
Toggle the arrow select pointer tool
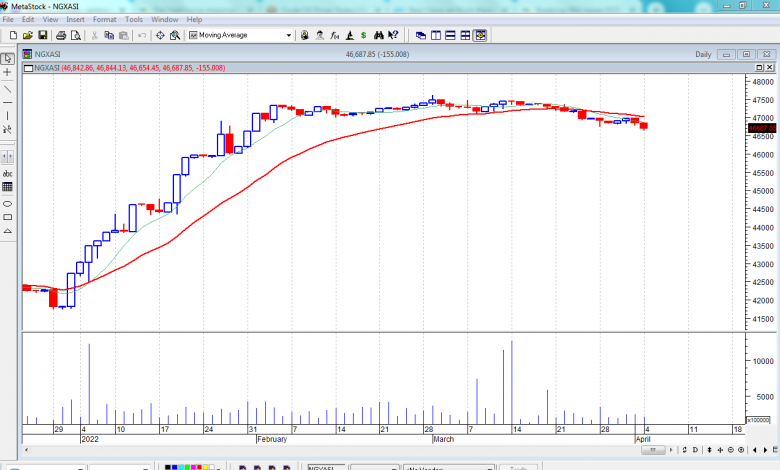8,59
